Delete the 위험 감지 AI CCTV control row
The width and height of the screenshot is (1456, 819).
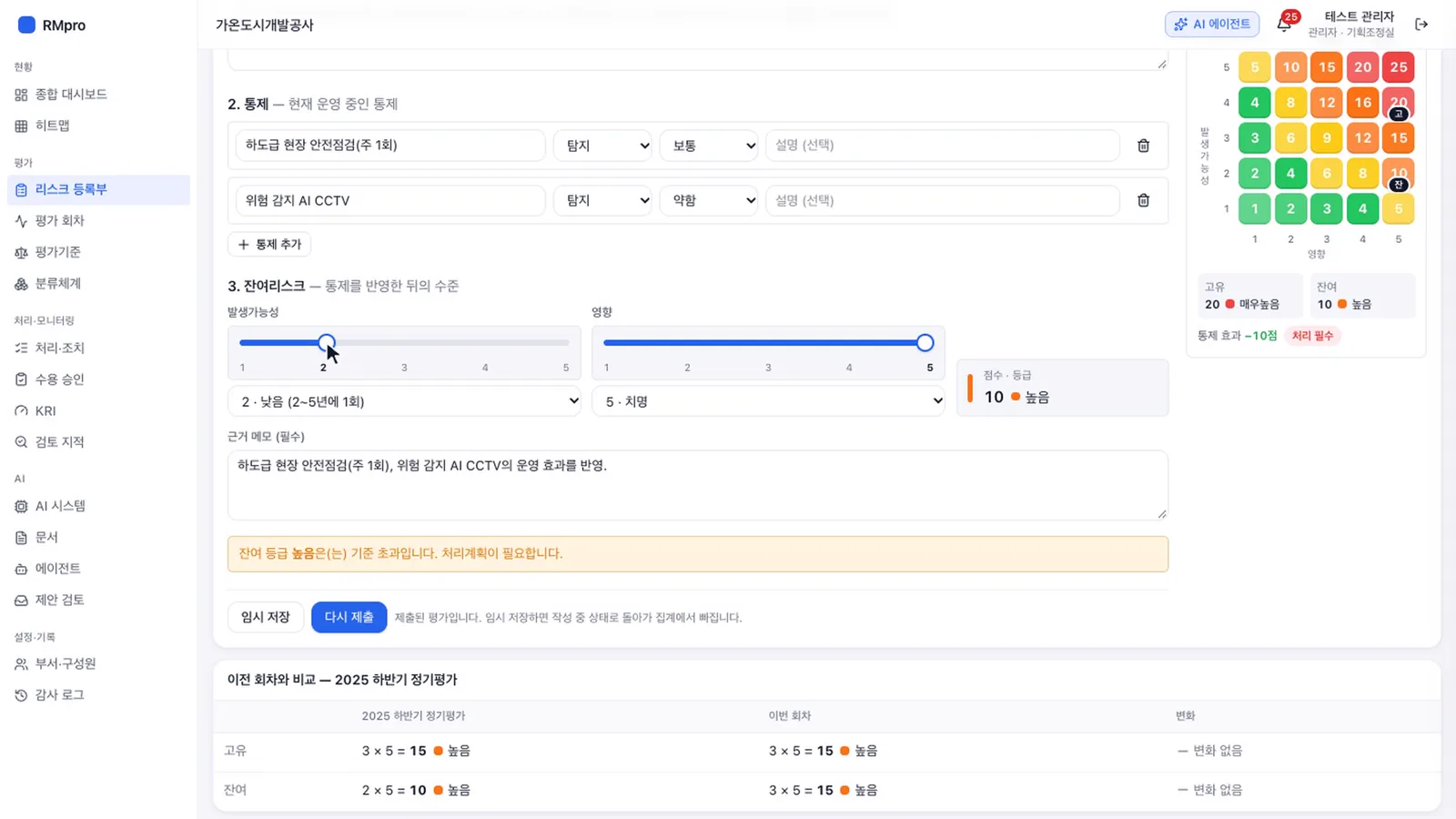point(1144,200)
